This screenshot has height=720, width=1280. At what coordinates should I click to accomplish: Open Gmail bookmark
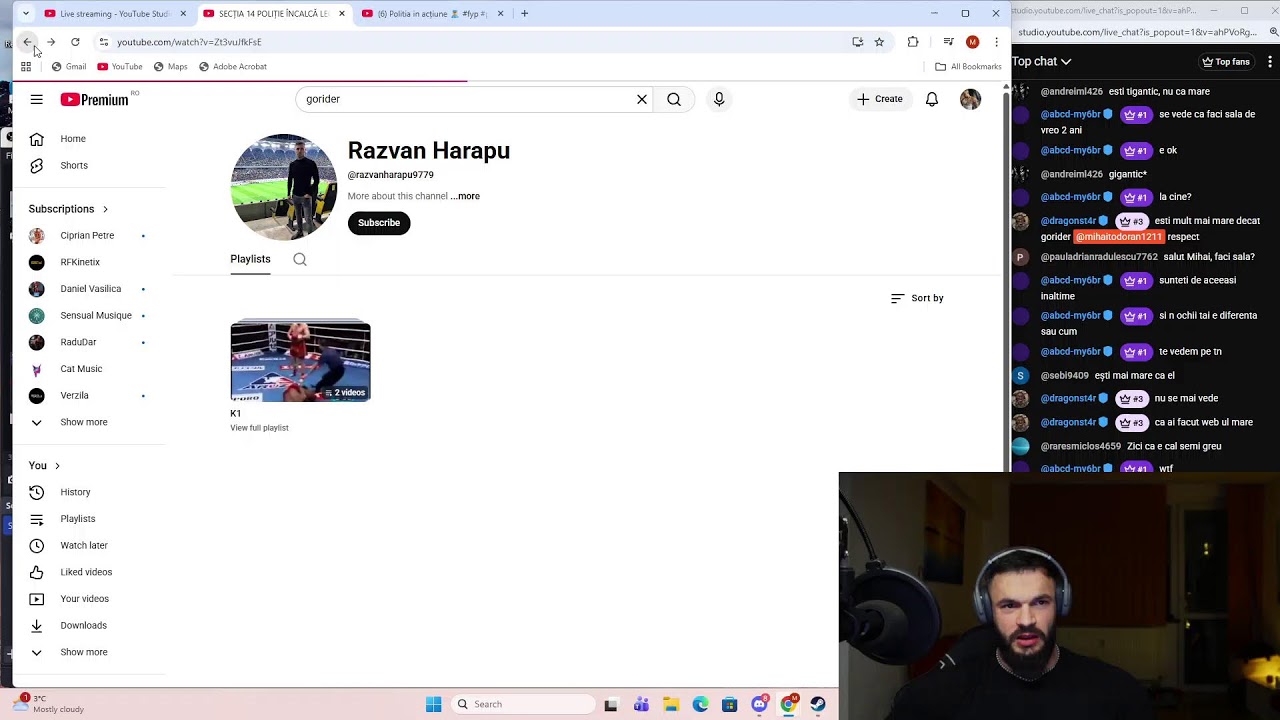click(69, 67)
